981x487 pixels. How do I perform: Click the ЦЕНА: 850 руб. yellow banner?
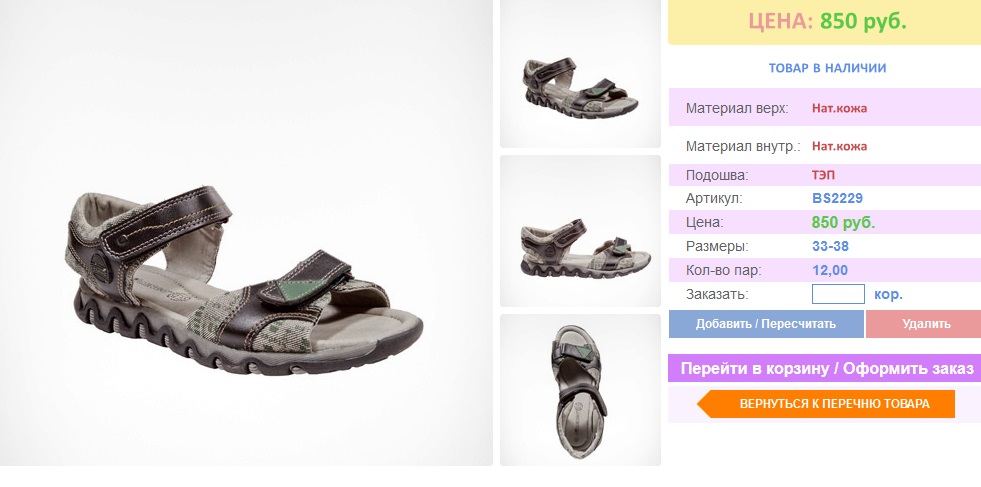[x=826, y=22]
